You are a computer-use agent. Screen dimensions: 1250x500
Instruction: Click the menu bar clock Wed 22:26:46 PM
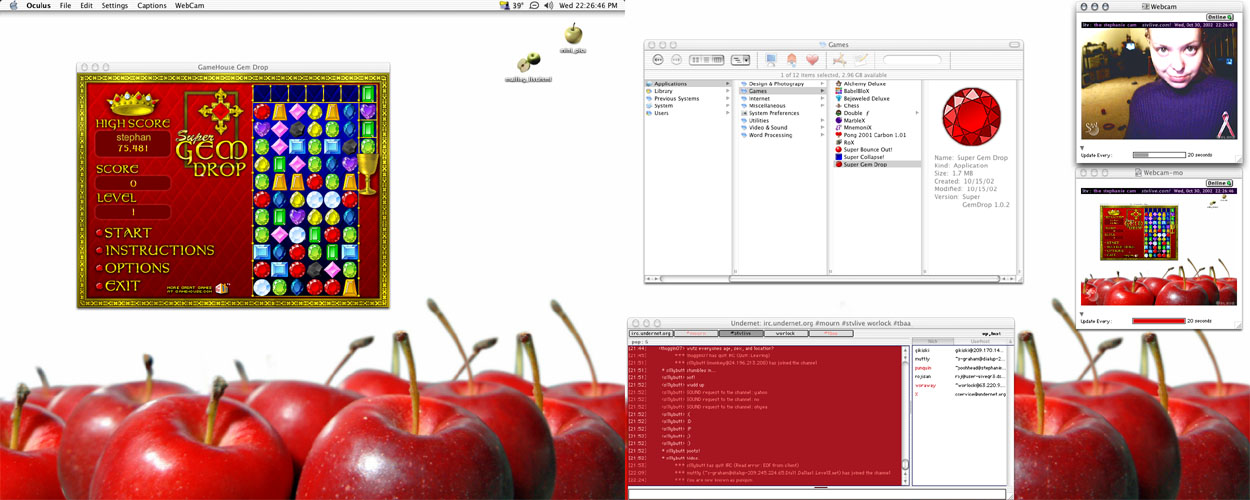pos(587,6)
